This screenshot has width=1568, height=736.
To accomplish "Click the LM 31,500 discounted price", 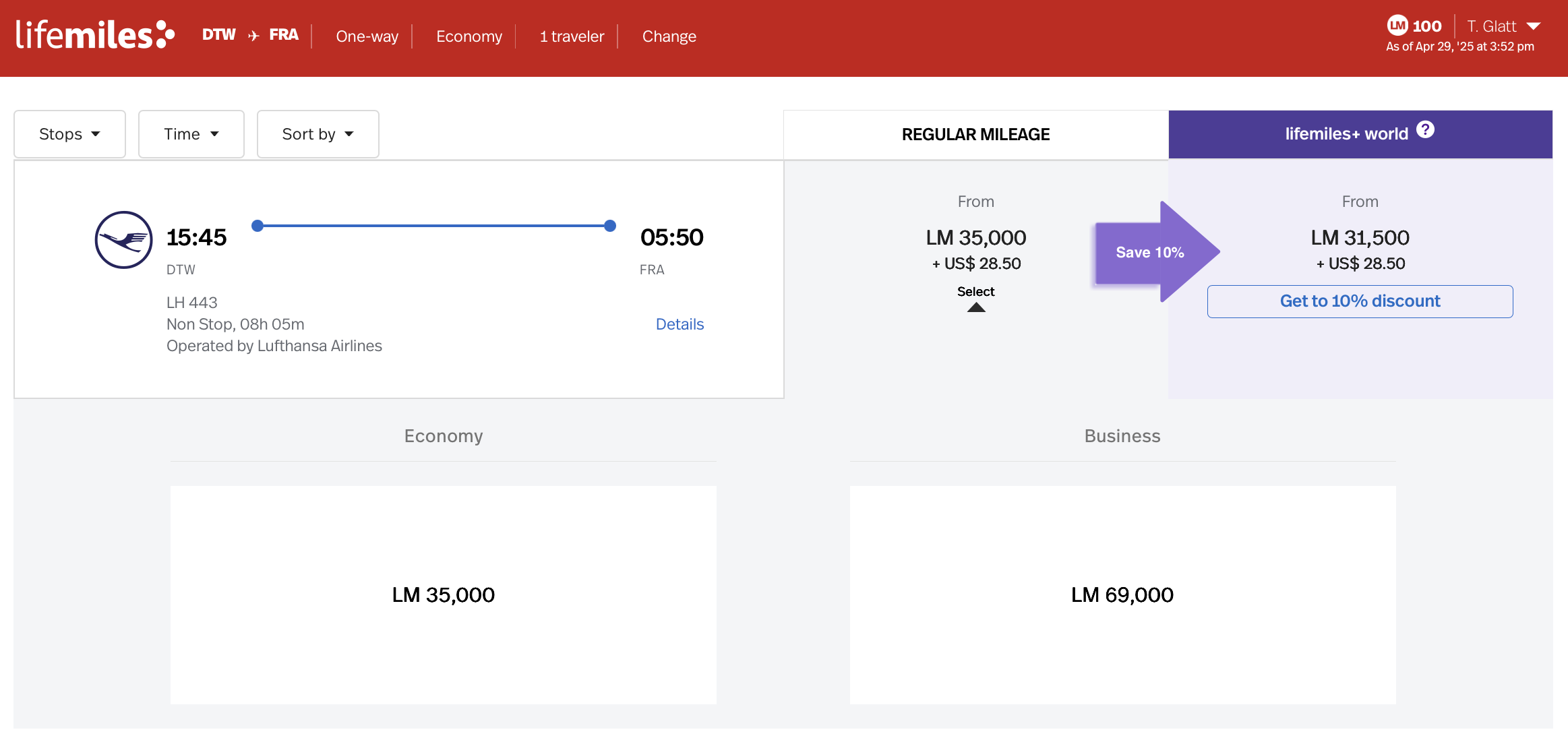I will click(x=1360, y=237).
